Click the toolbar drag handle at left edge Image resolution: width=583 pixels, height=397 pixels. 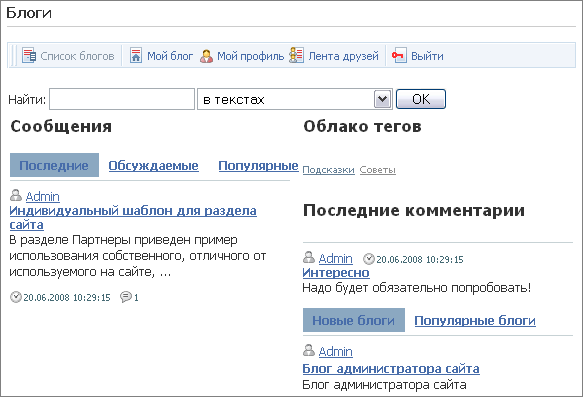(x=13, y=55)
